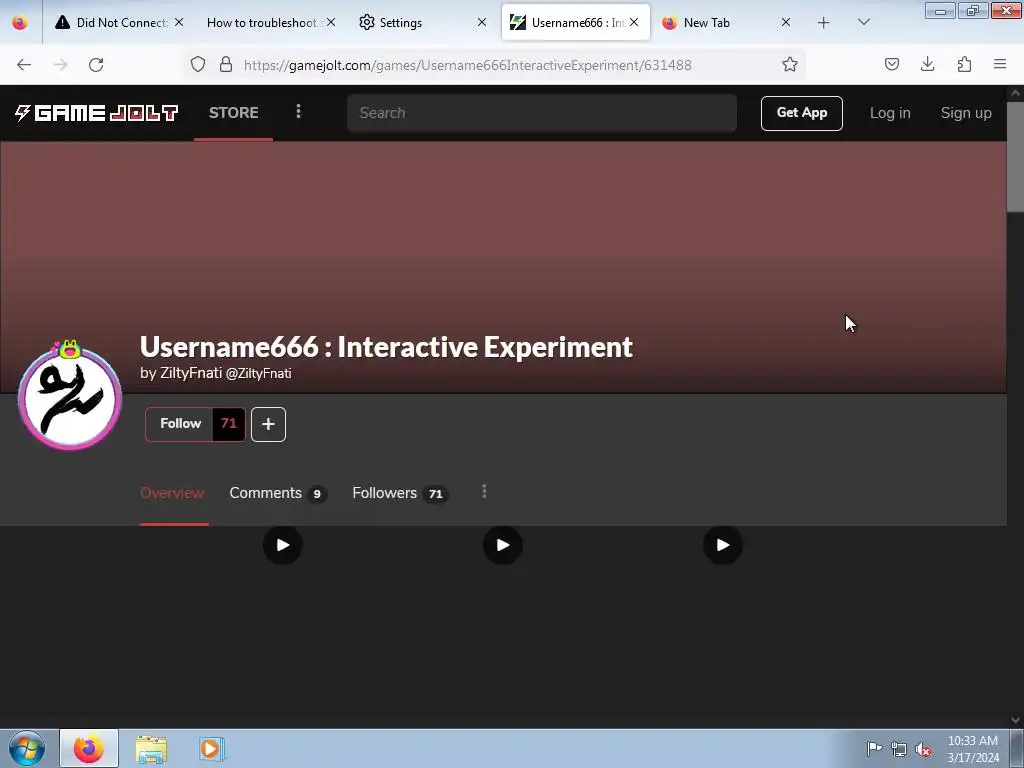Click the ZiltyFnati developer avatar

(70, 397)
